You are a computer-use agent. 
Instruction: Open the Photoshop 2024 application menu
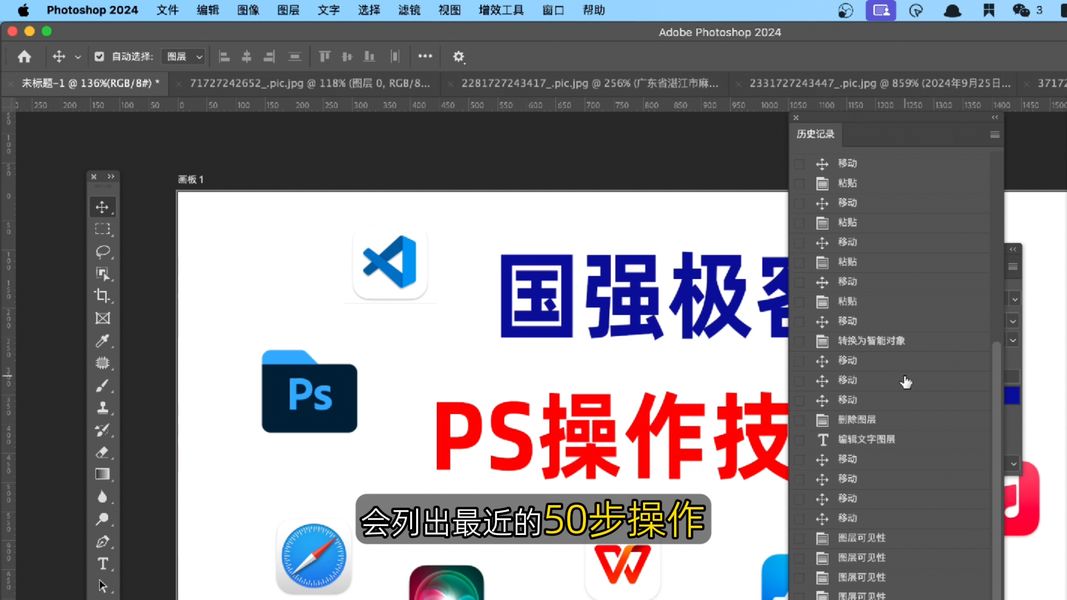pyautogui.click(x=92, y=10)
